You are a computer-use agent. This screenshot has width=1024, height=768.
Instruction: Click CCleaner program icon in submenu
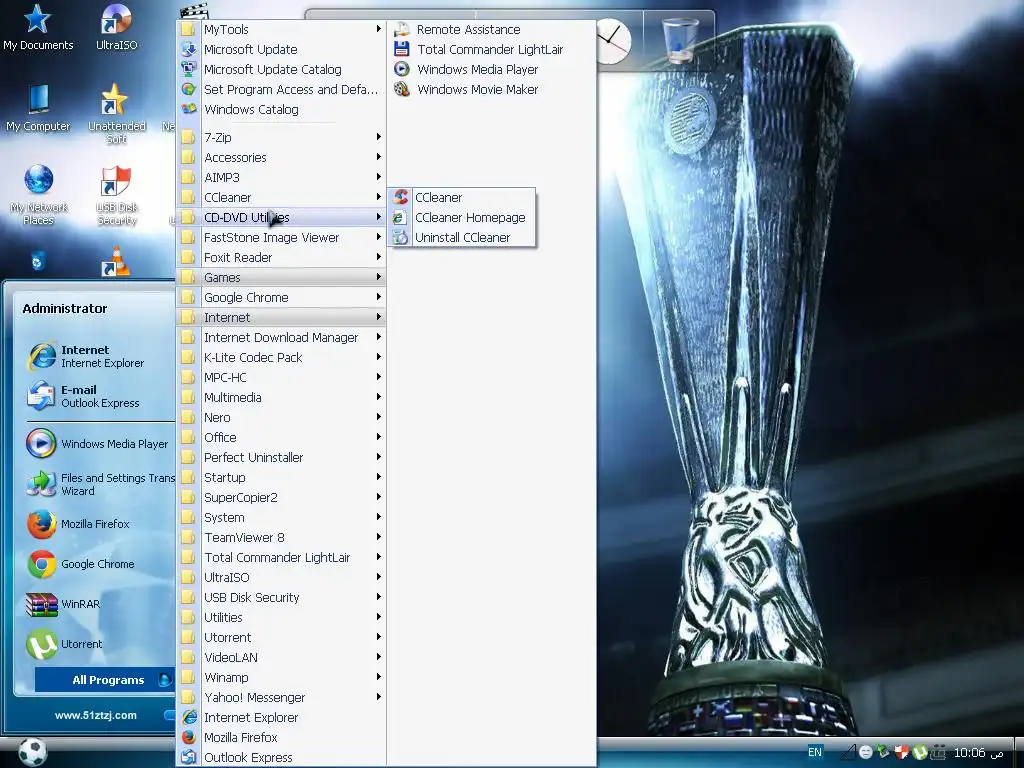(401, 197)
